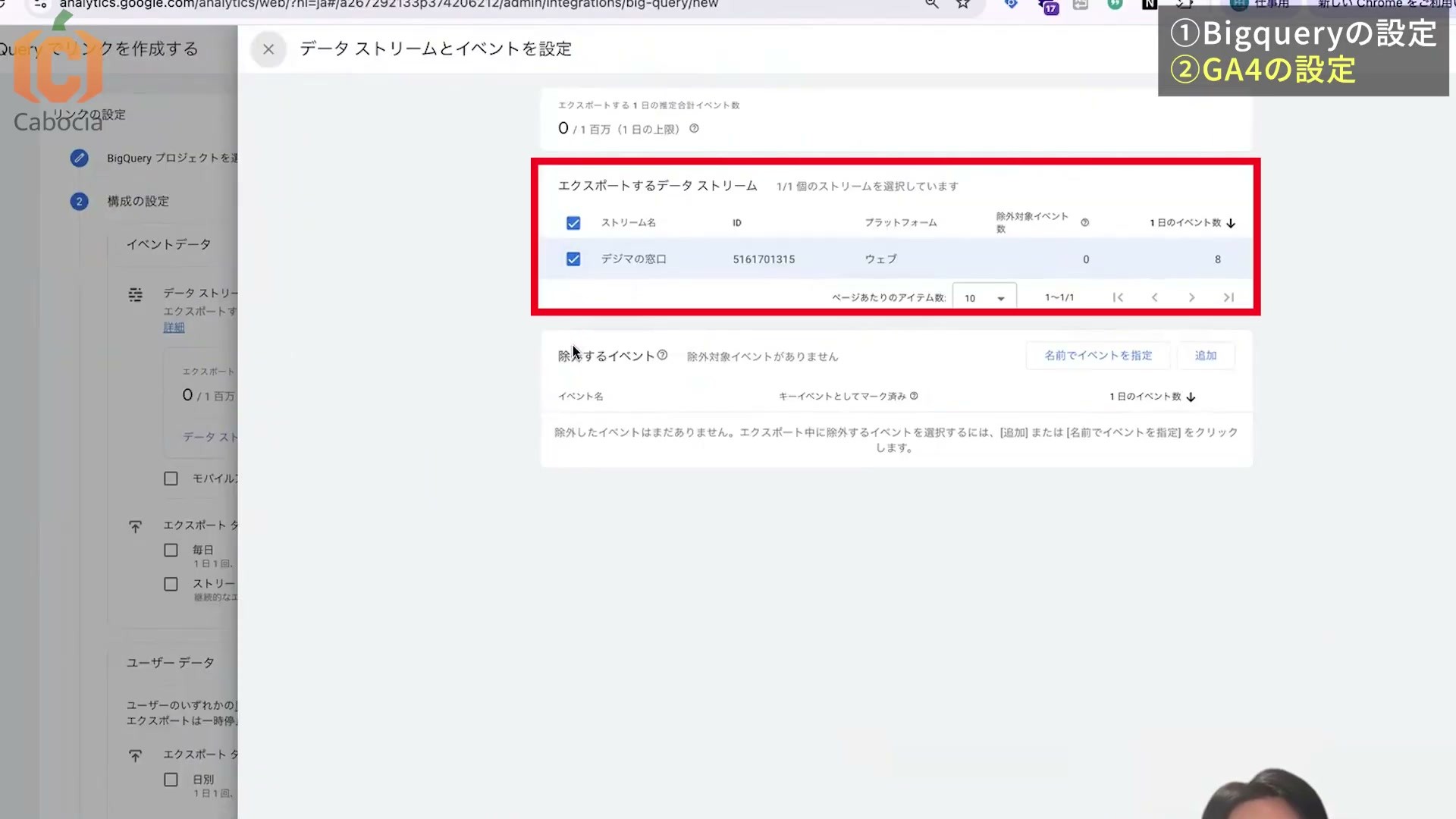Click the データ ストリーム link in sidebar card
This screenshot has width=1456, height=819.
[210, 438]
